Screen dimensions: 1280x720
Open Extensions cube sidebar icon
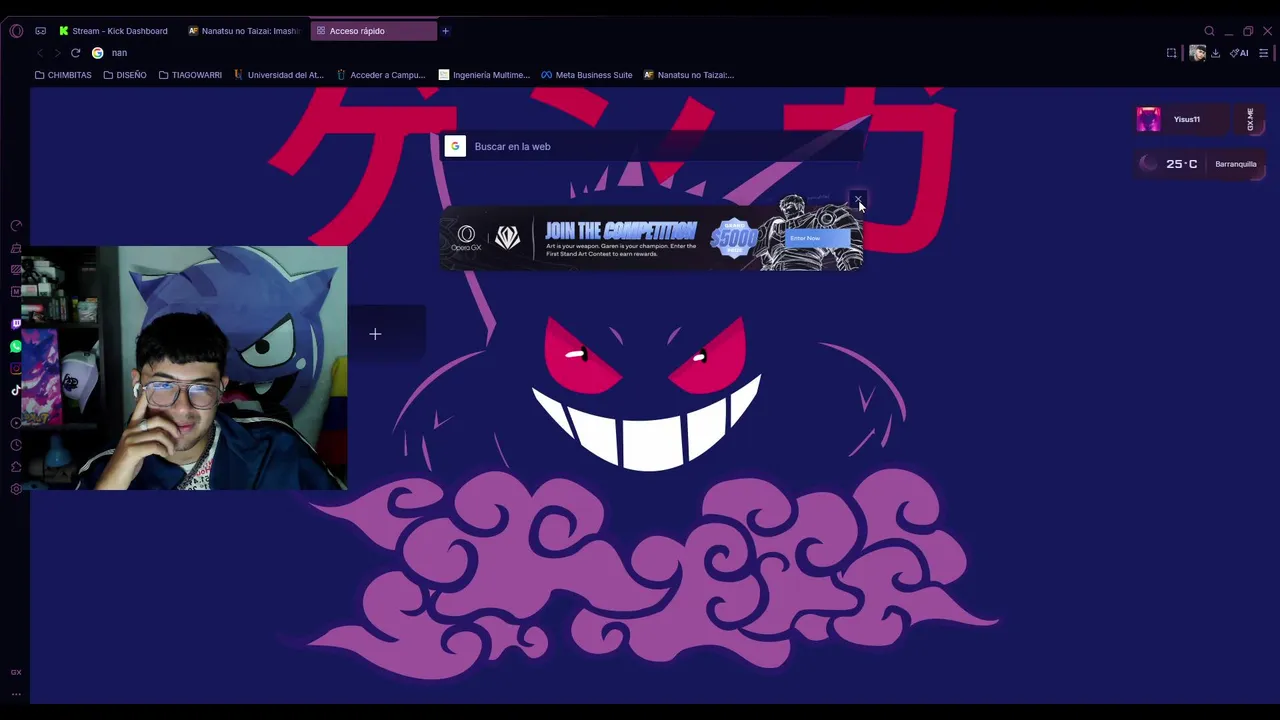pyautogui.click(x=16, y=467)
